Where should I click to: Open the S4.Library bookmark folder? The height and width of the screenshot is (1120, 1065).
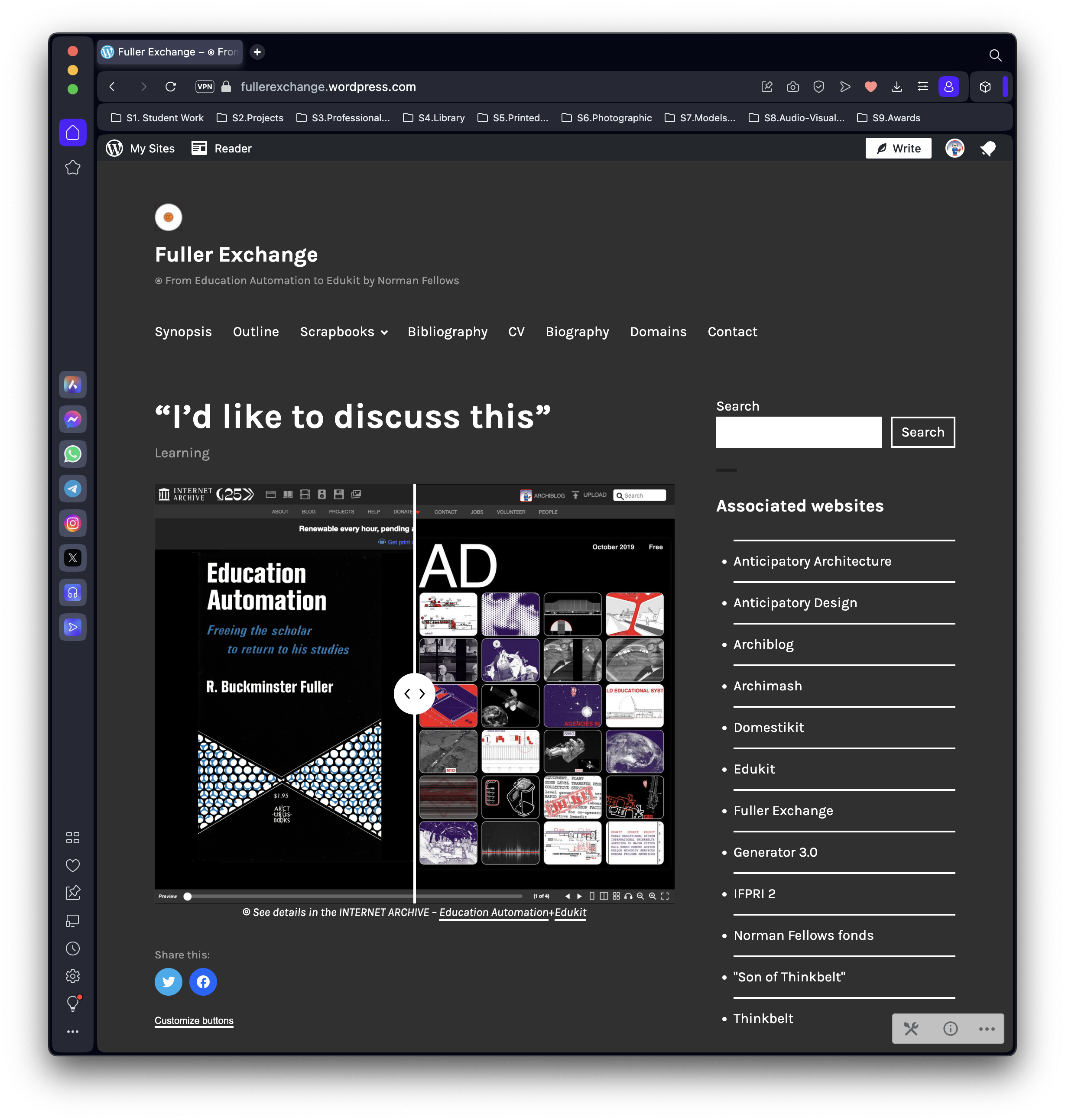click(x=434, y=118)
